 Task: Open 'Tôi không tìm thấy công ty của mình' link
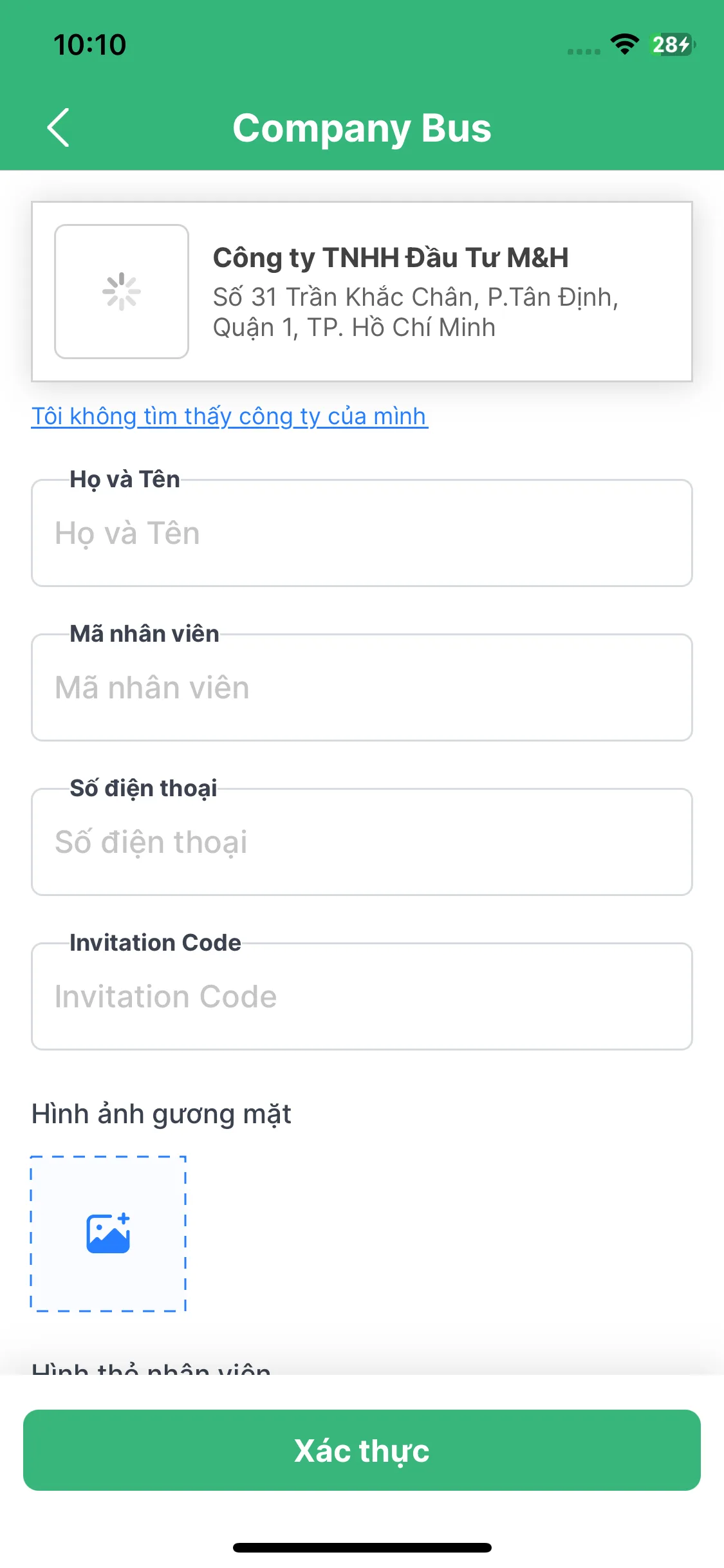click(229, 416)
